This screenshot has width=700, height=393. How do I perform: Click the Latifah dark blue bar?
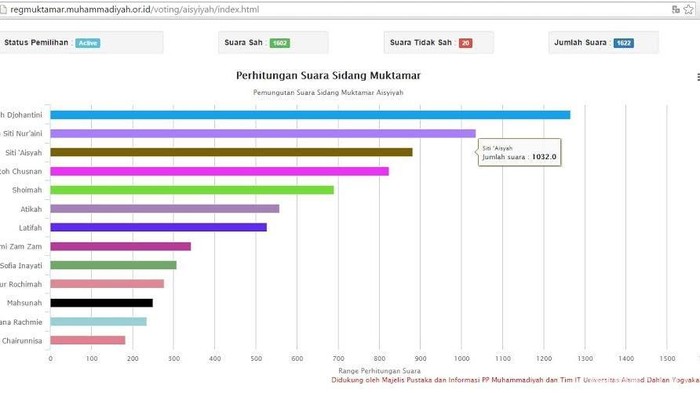point(158,227)
